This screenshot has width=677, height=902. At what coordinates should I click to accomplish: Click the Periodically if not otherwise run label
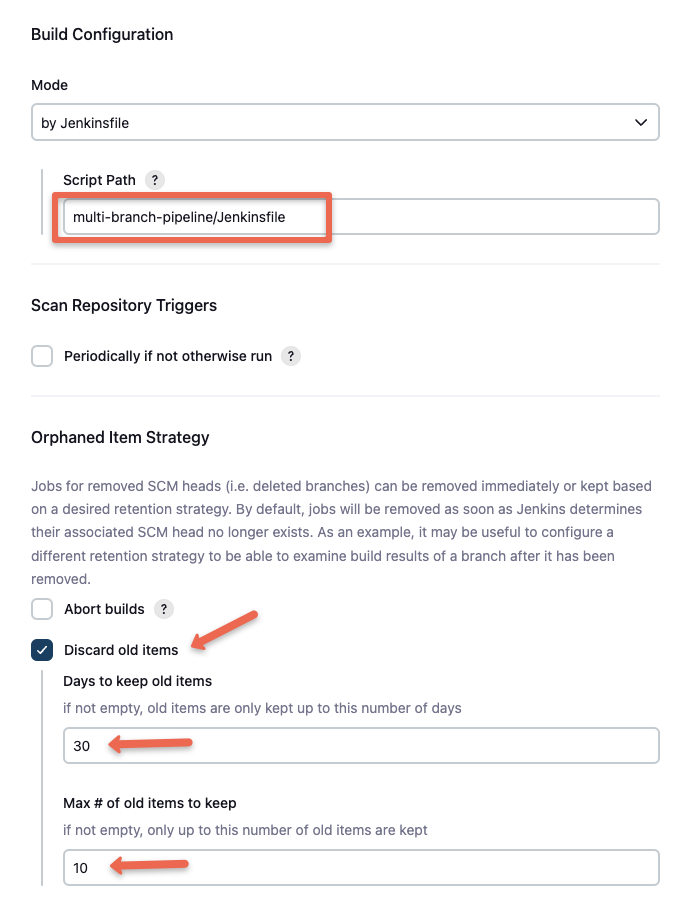168,356
